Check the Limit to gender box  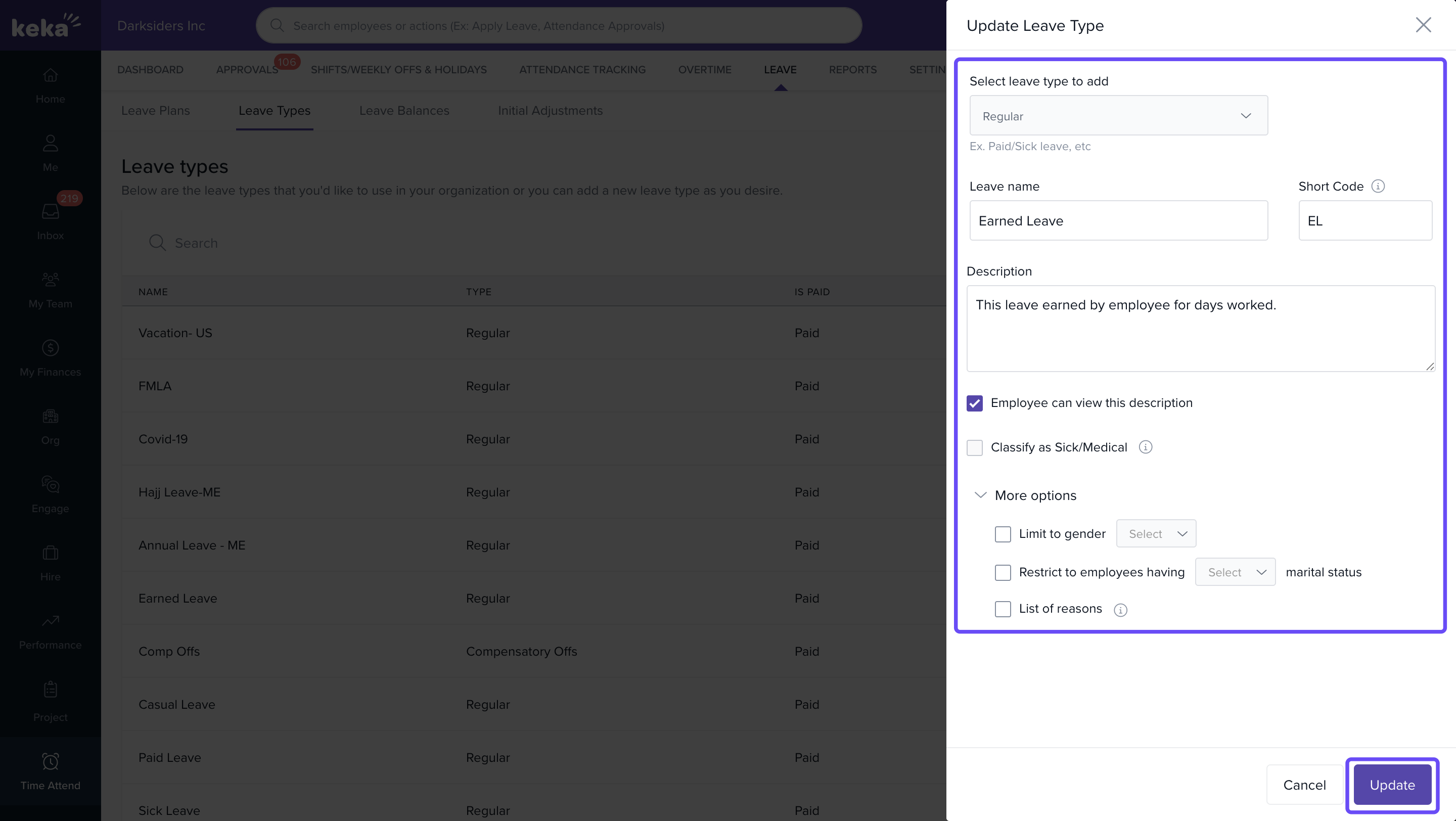(1003, 534)
